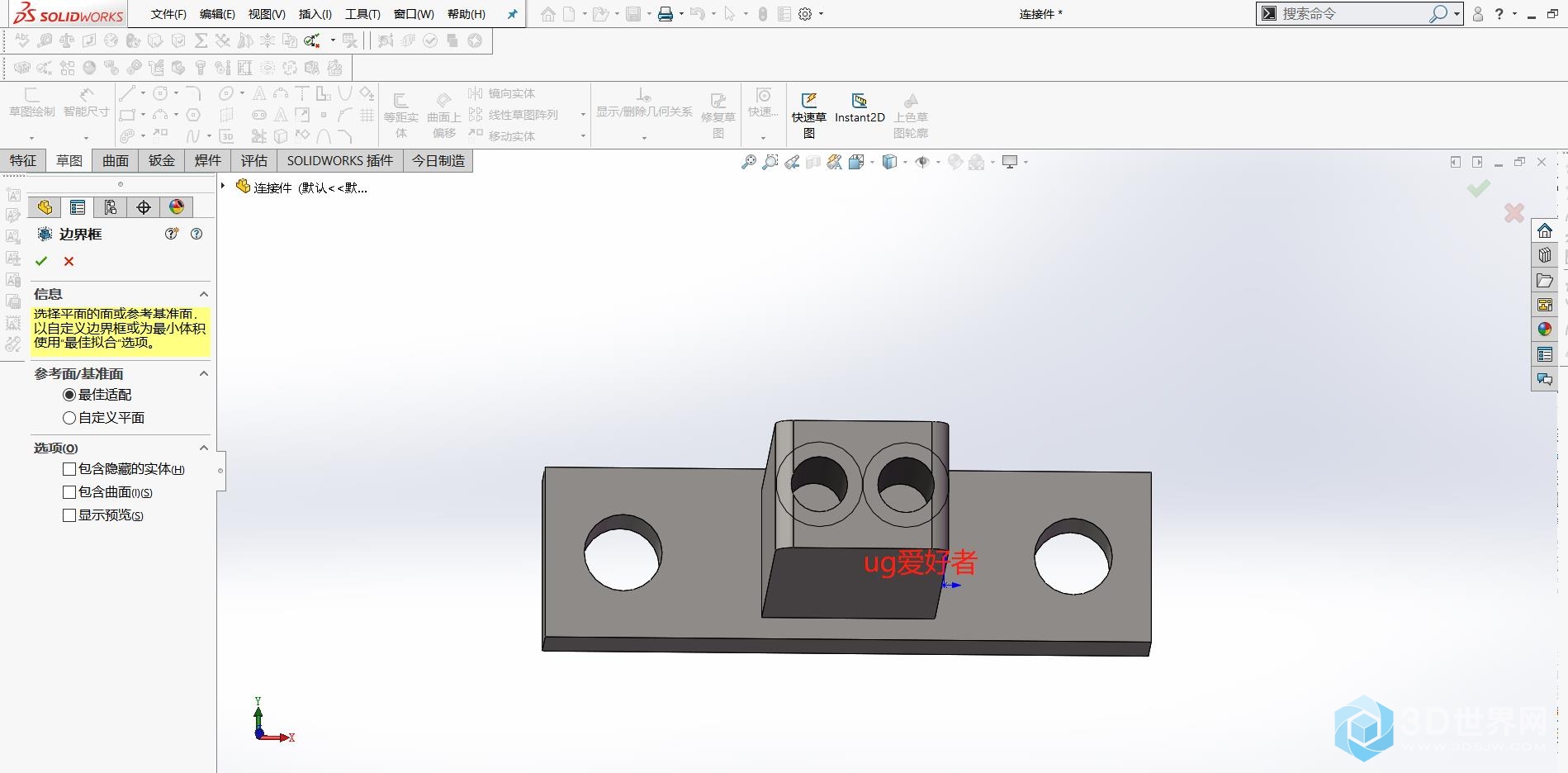
Task: Open the 视图(V) menu
Action: click(x=267, y=14)
